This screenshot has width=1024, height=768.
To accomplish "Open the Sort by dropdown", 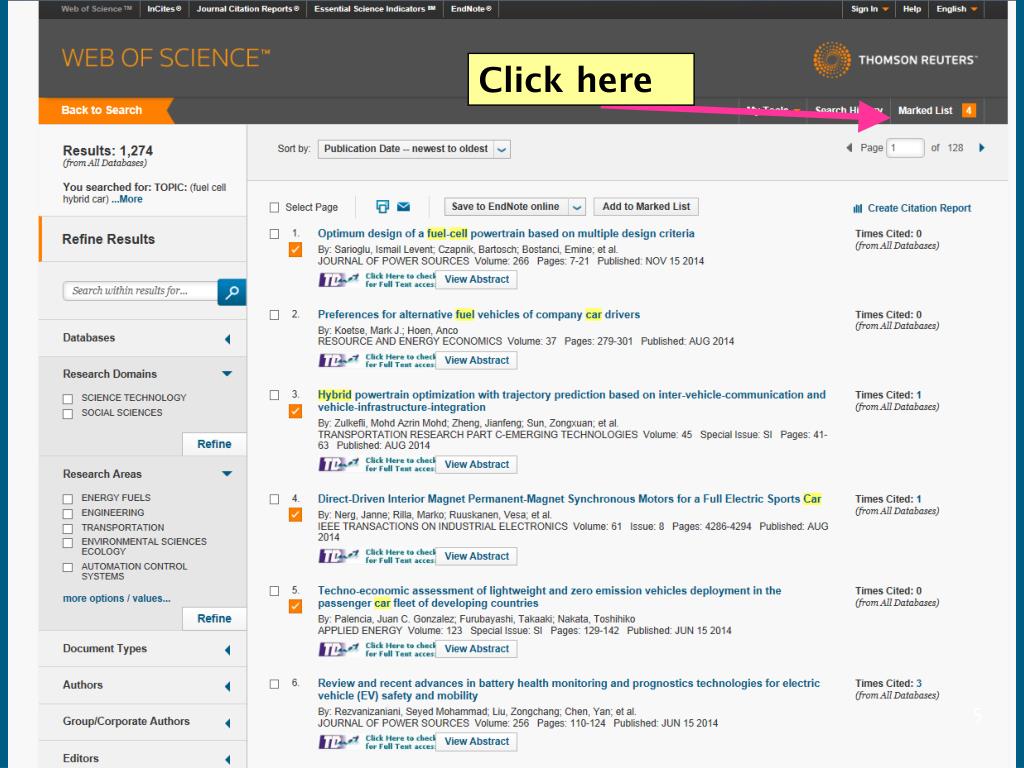I will pos(414,149).
